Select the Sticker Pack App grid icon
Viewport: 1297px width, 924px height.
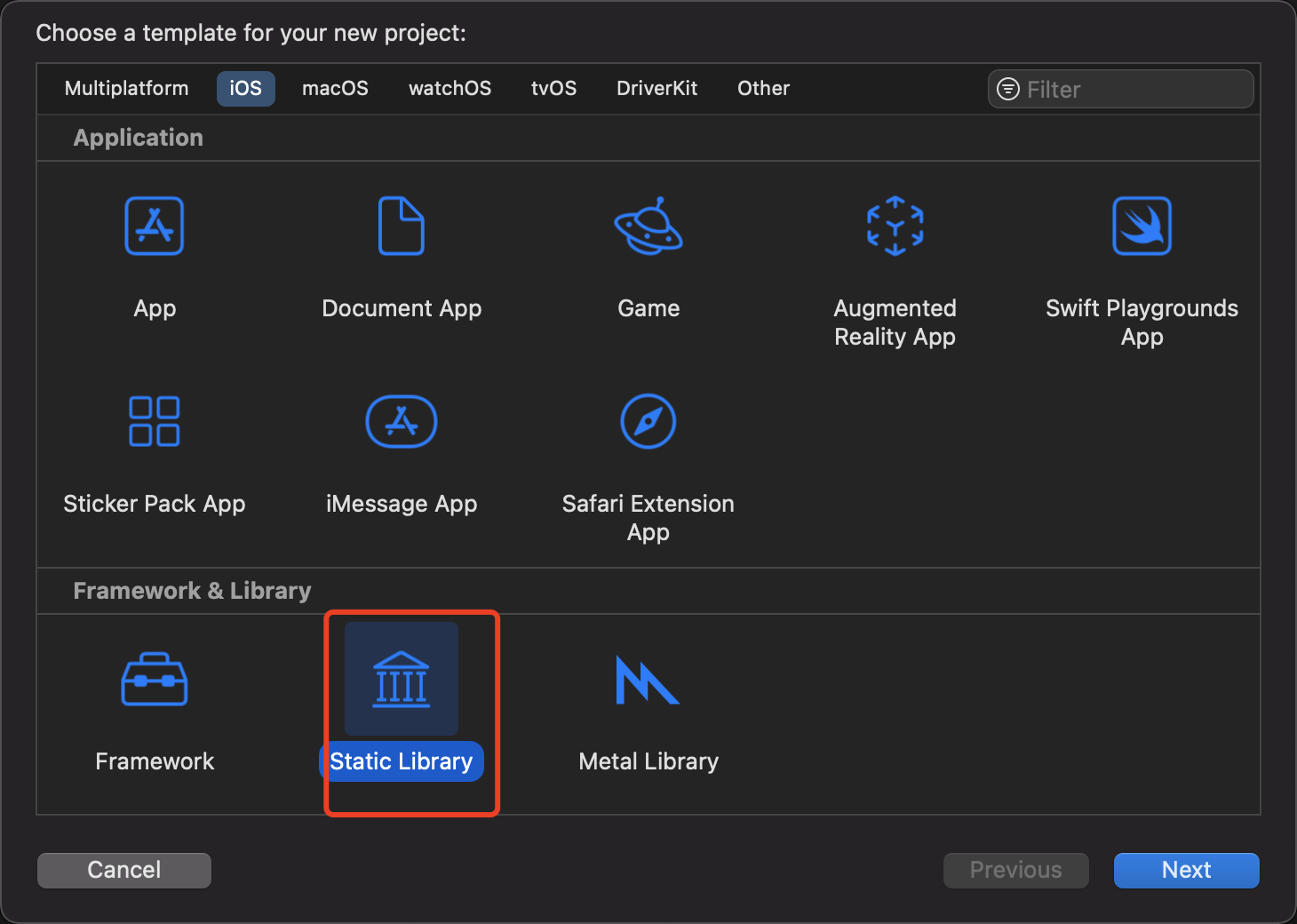pyautogui.click(x=155, y=421)
